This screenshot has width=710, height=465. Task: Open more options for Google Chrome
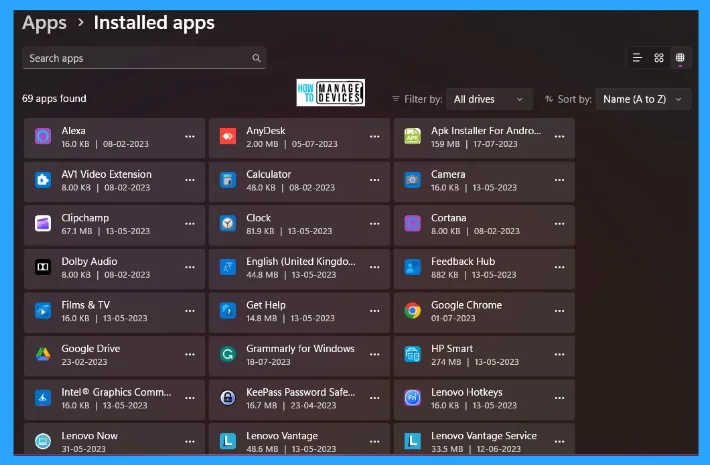pyautogui.click(x=559, y=311)
